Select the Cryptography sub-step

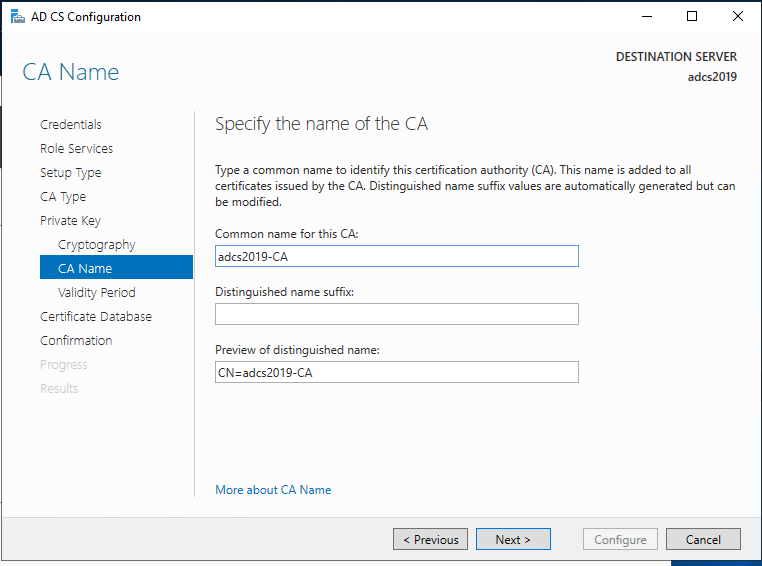(97, 245)
